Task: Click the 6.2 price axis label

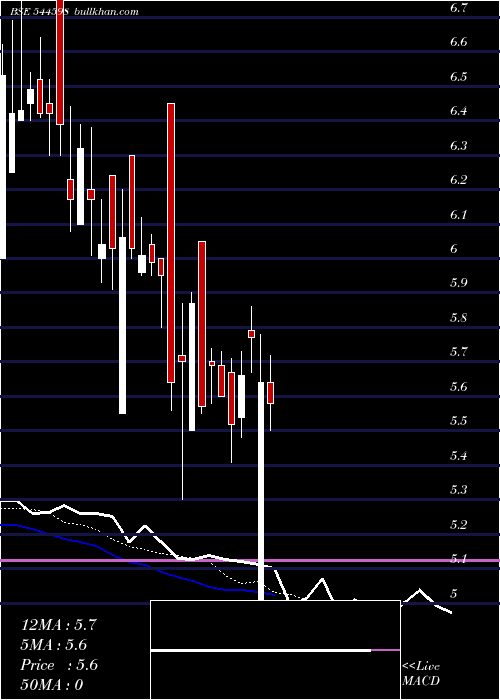Action: tap(458, 180)
